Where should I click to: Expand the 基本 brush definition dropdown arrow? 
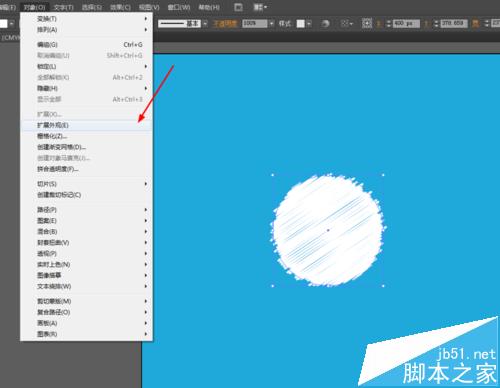click(x=205, y=24)
